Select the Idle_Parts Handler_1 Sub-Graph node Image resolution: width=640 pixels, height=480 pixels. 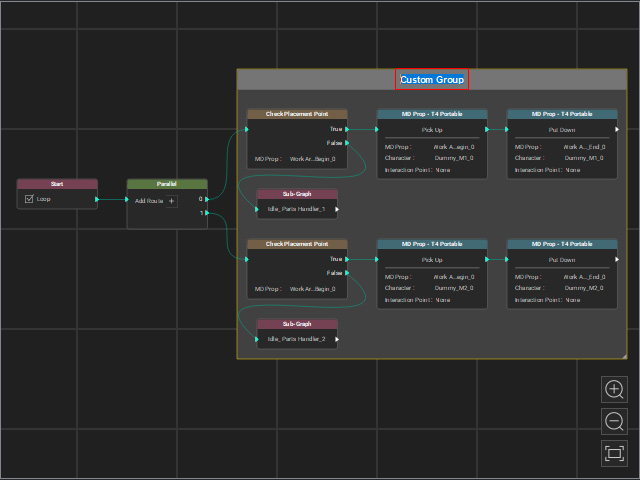297,204
